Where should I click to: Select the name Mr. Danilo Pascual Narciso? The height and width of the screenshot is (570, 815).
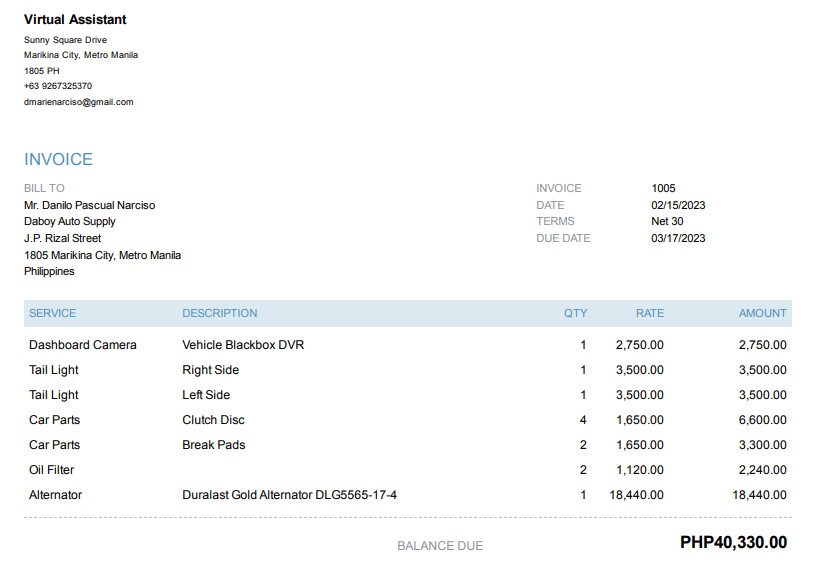[x=89, y=205]
